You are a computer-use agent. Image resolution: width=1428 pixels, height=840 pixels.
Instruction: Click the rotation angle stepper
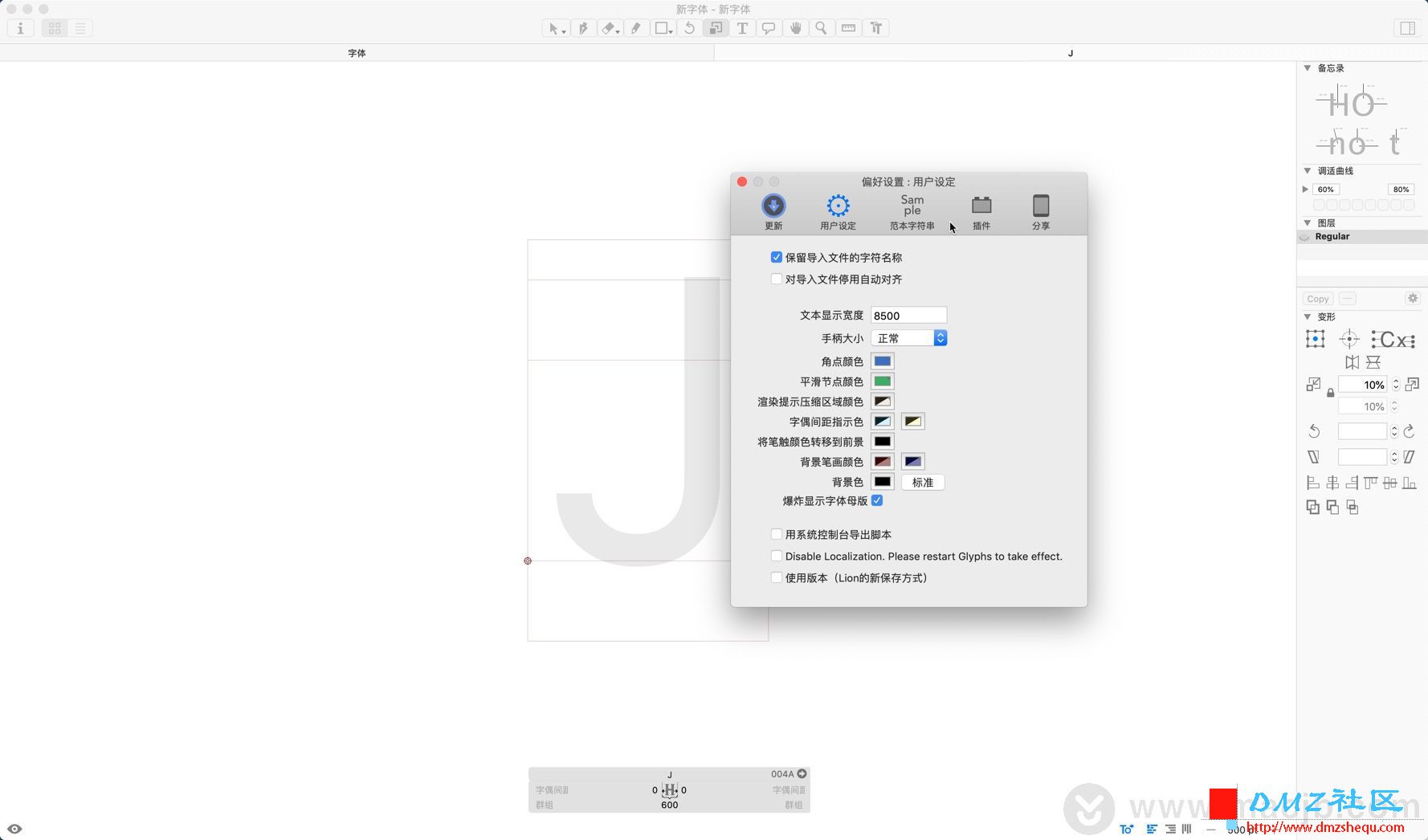click(x=1395, y=431)
